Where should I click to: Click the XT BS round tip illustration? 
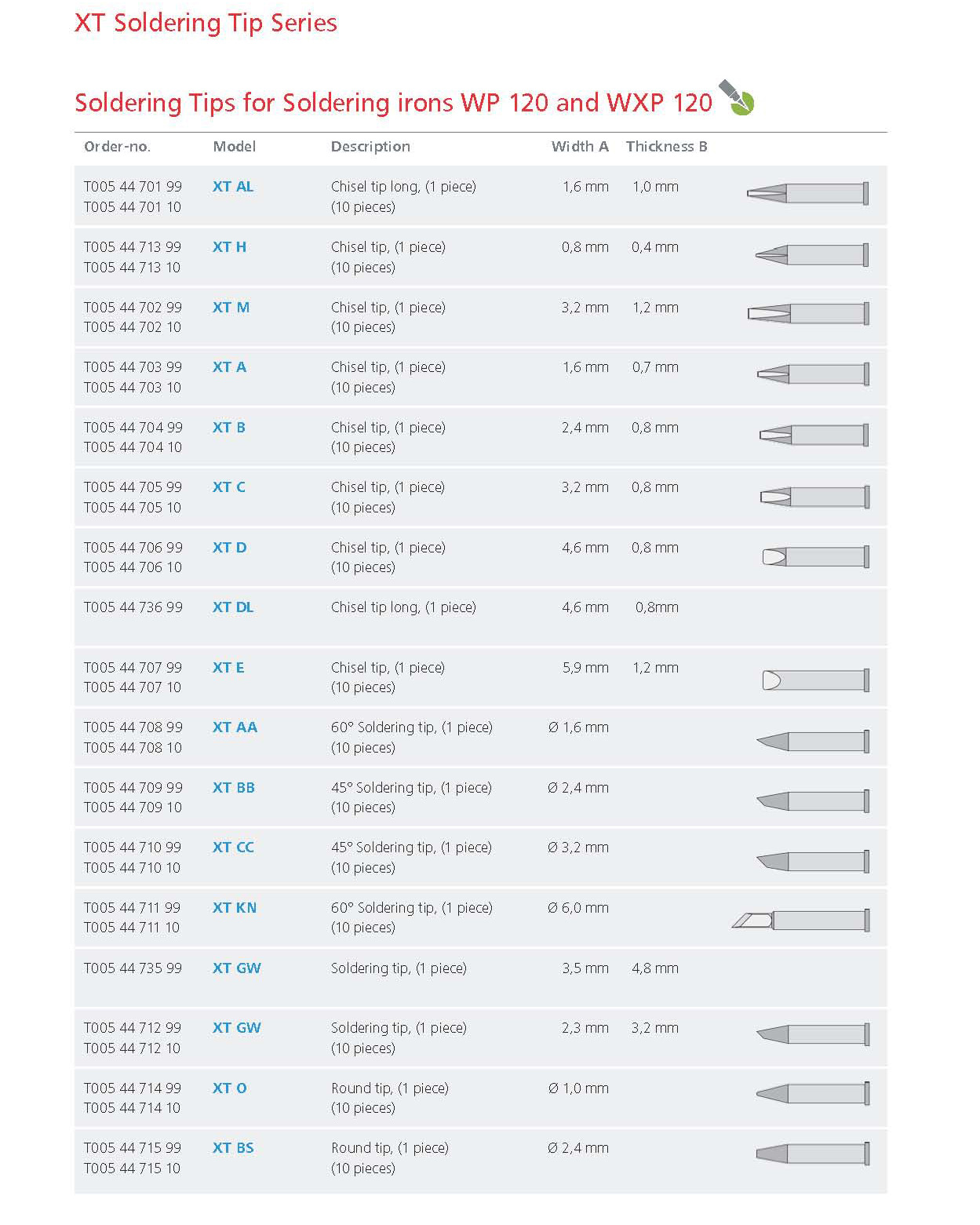coord(812,1154)
